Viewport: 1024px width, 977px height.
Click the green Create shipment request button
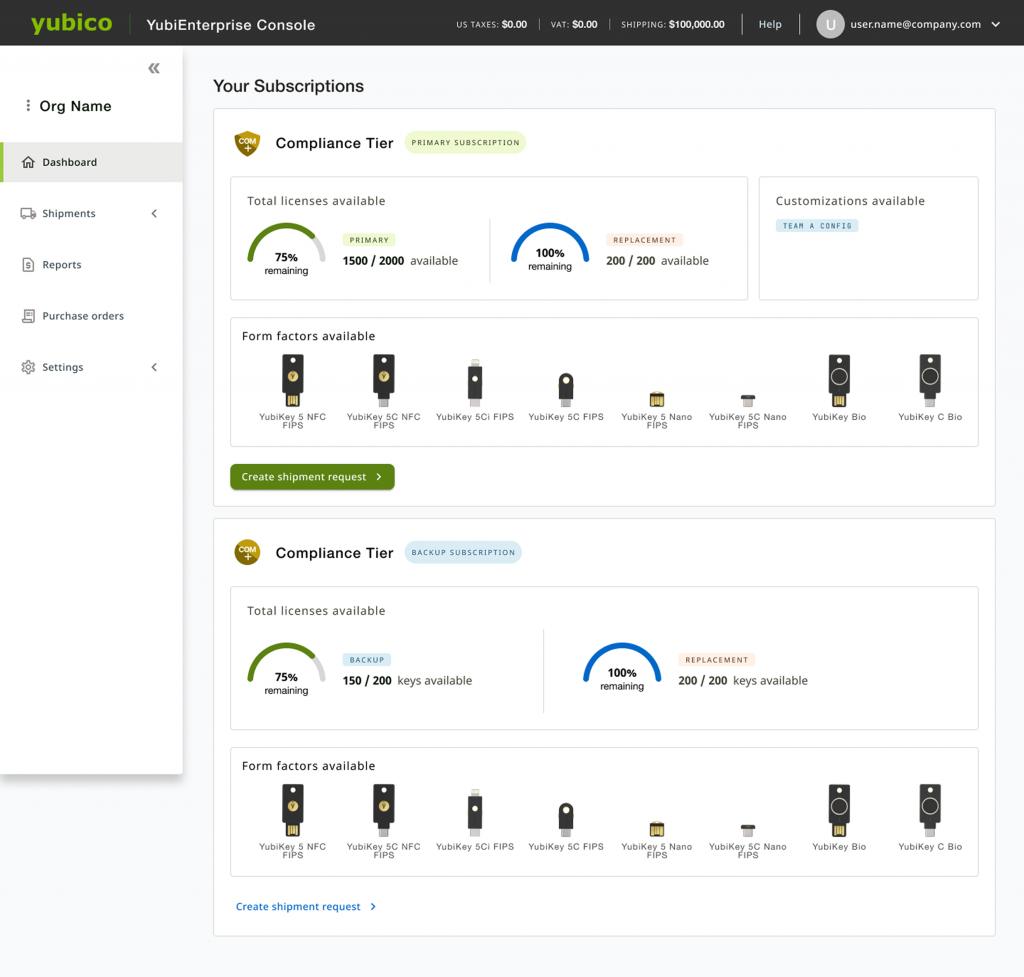point(312,477)
